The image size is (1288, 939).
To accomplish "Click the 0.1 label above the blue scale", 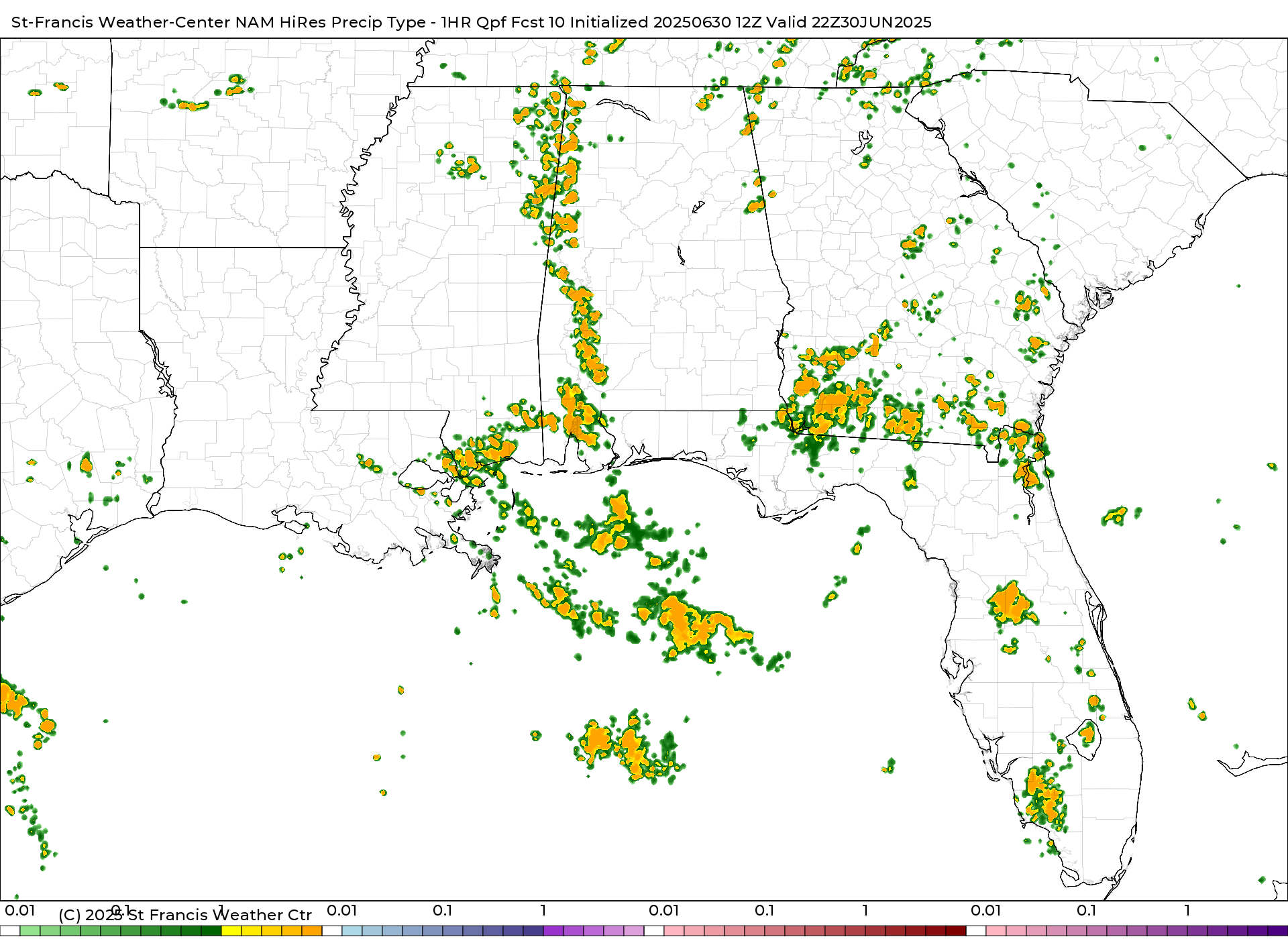I will (x=442, y=911).
